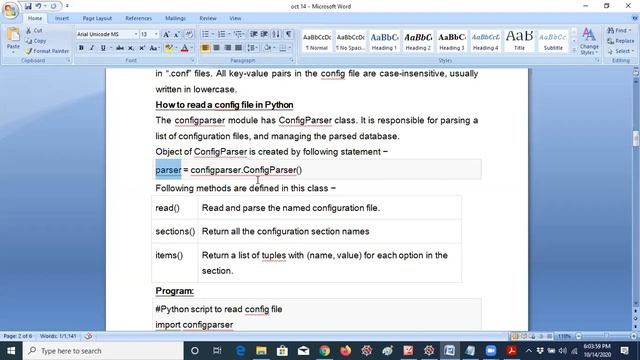Copy the selected text
640x360 pixels.
[x=36, y=41]
